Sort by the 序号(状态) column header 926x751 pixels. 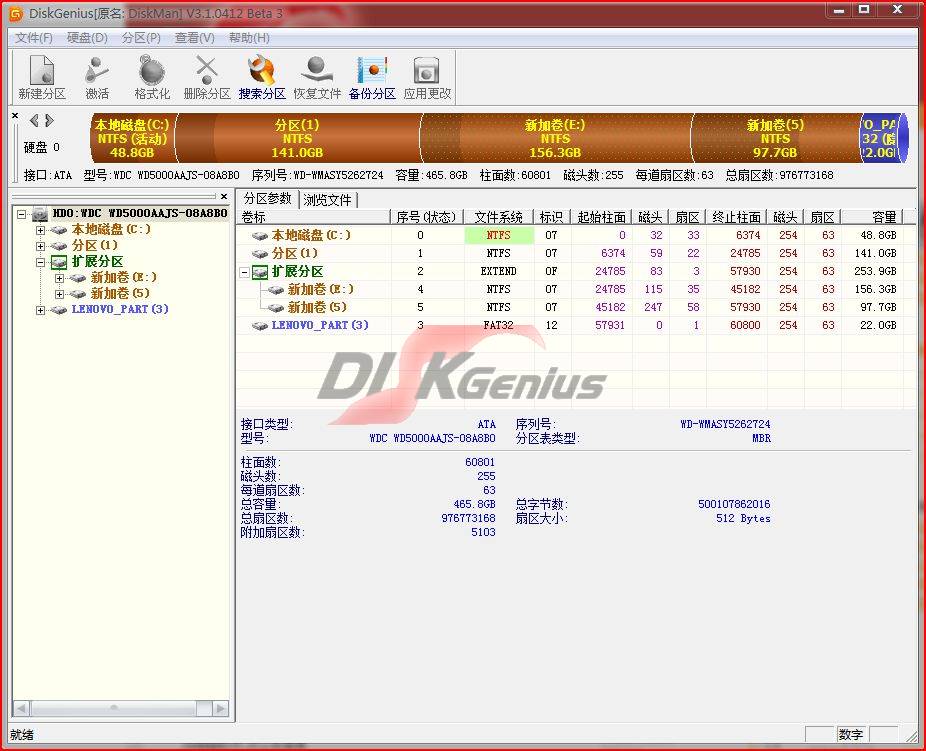point(427,217)
